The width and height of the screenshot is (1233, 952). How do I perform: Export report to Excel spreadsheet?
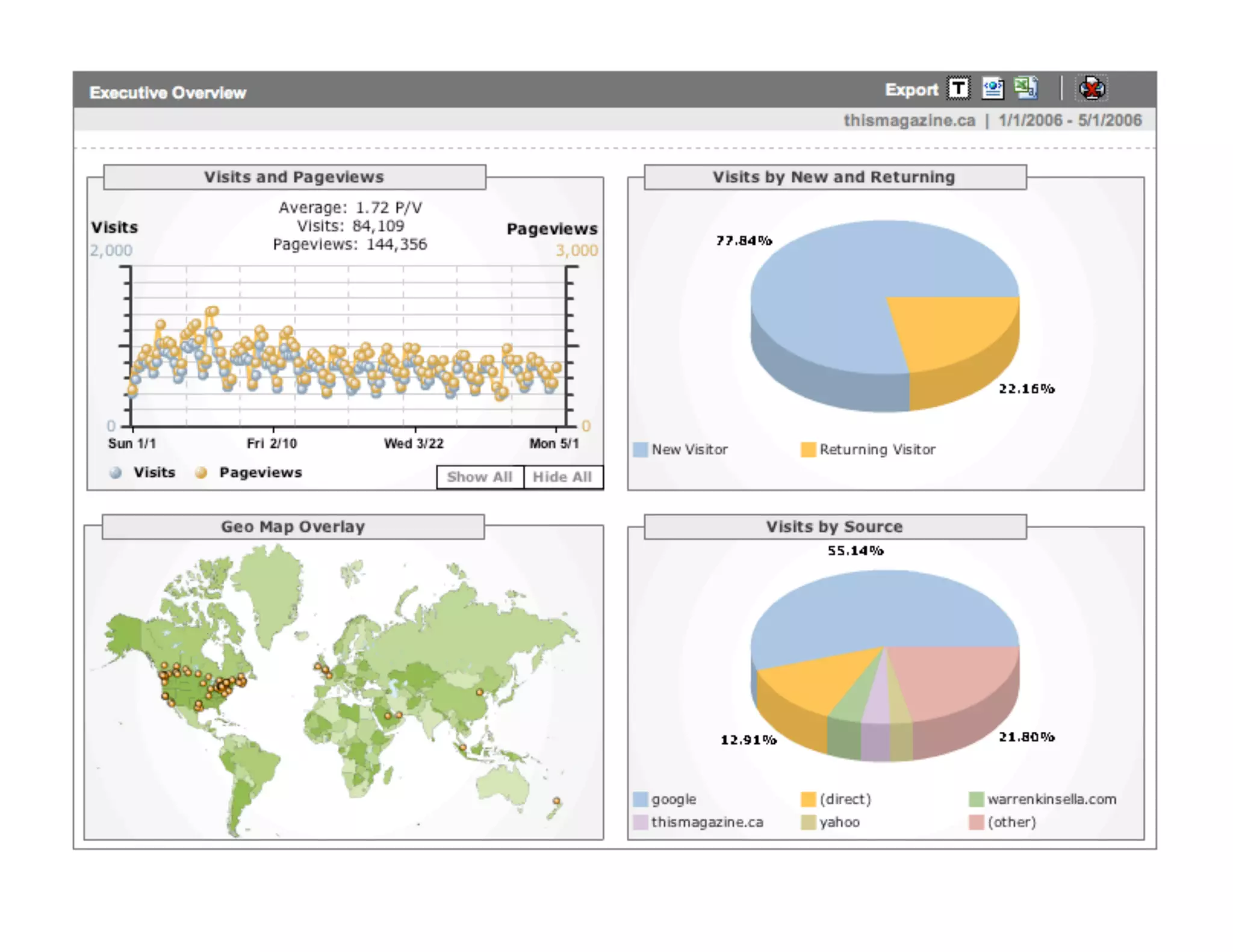pos(1025,88)
